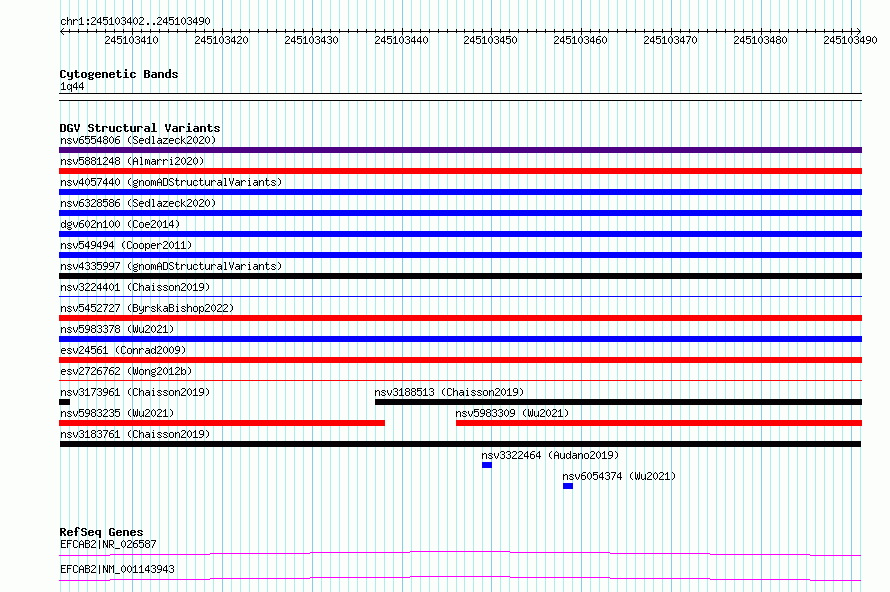Screen dimensions: 890x592
Task: Select the red nsv5881248 variant bar
Action: click(460, 171)
